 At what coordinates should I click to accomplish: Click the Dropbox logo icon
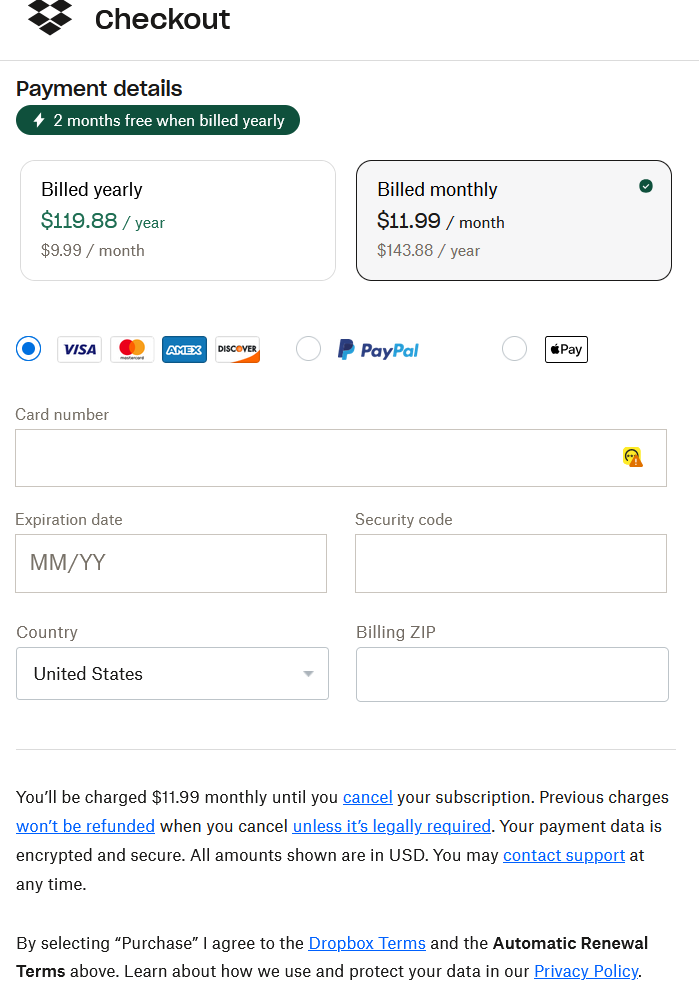point(50,18)
